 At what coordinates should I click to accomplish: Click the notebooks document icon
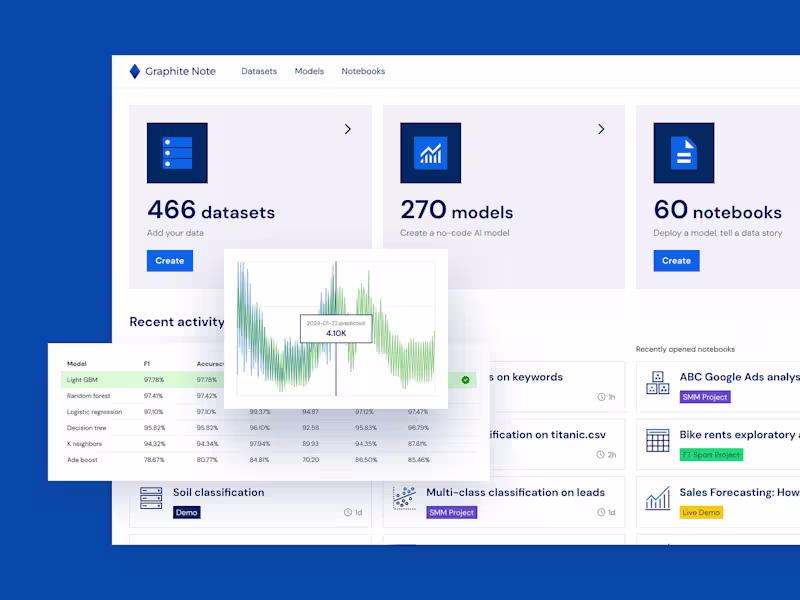pyautogui.click(x=684, y=152)
